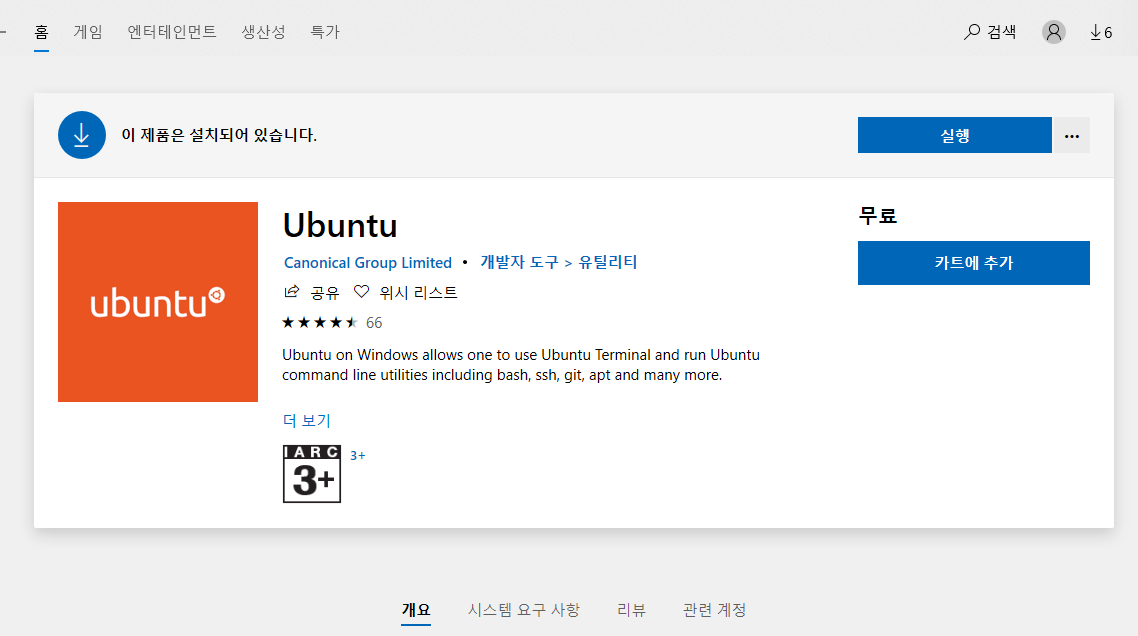Open the 생산성 tab
This screenshot has height=636, width=1138.
(263, 32)
